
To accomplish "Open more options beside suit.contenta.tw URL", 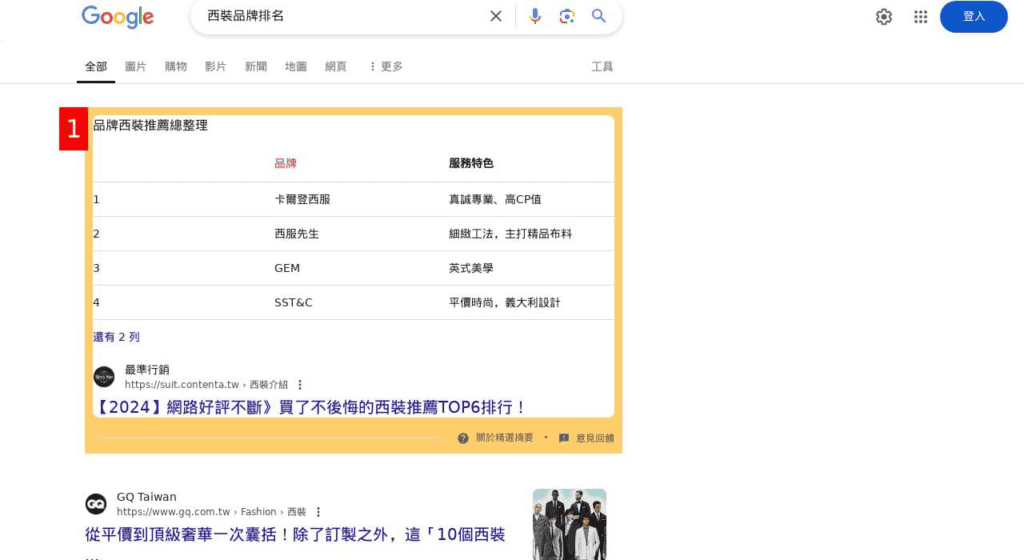I will point(300,384).
